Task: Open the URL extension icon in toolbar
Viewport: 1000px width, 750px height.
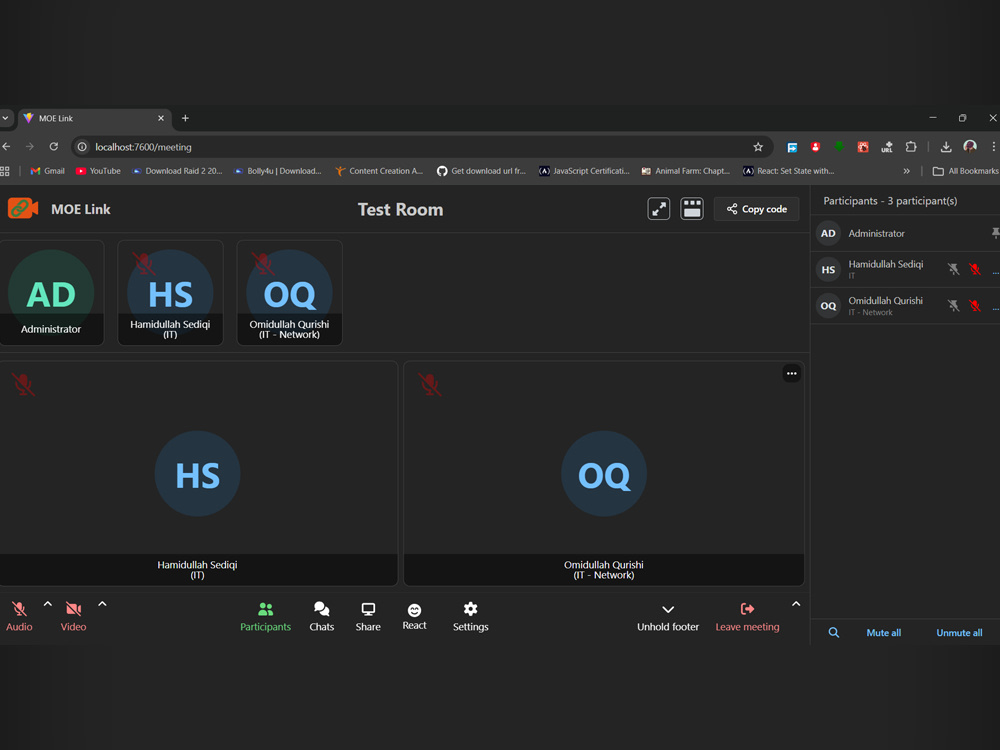Action: click(x=886, y=147)
